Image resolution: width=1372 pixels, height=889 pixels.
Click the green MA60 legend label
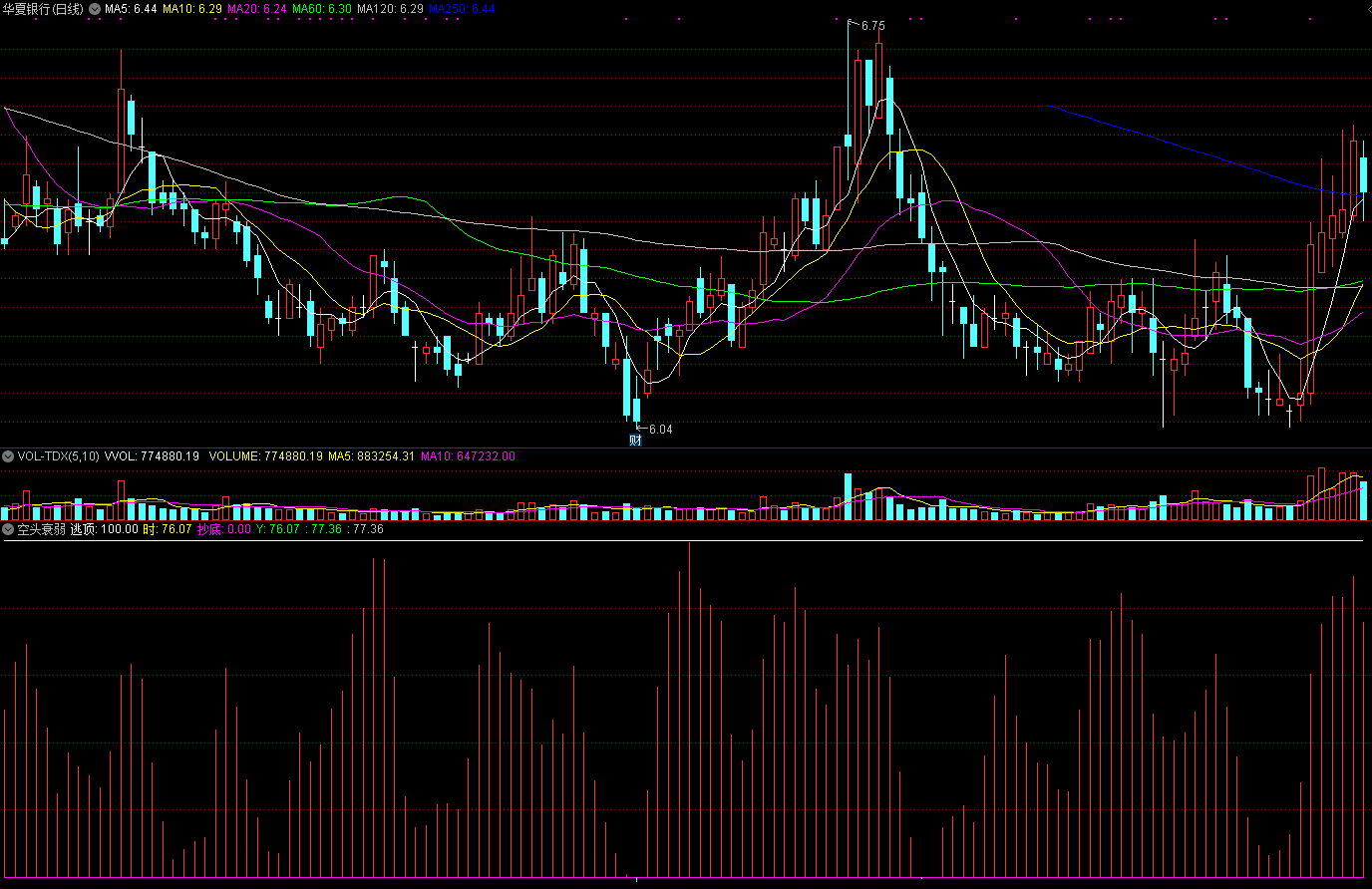(x=322, y=9)
